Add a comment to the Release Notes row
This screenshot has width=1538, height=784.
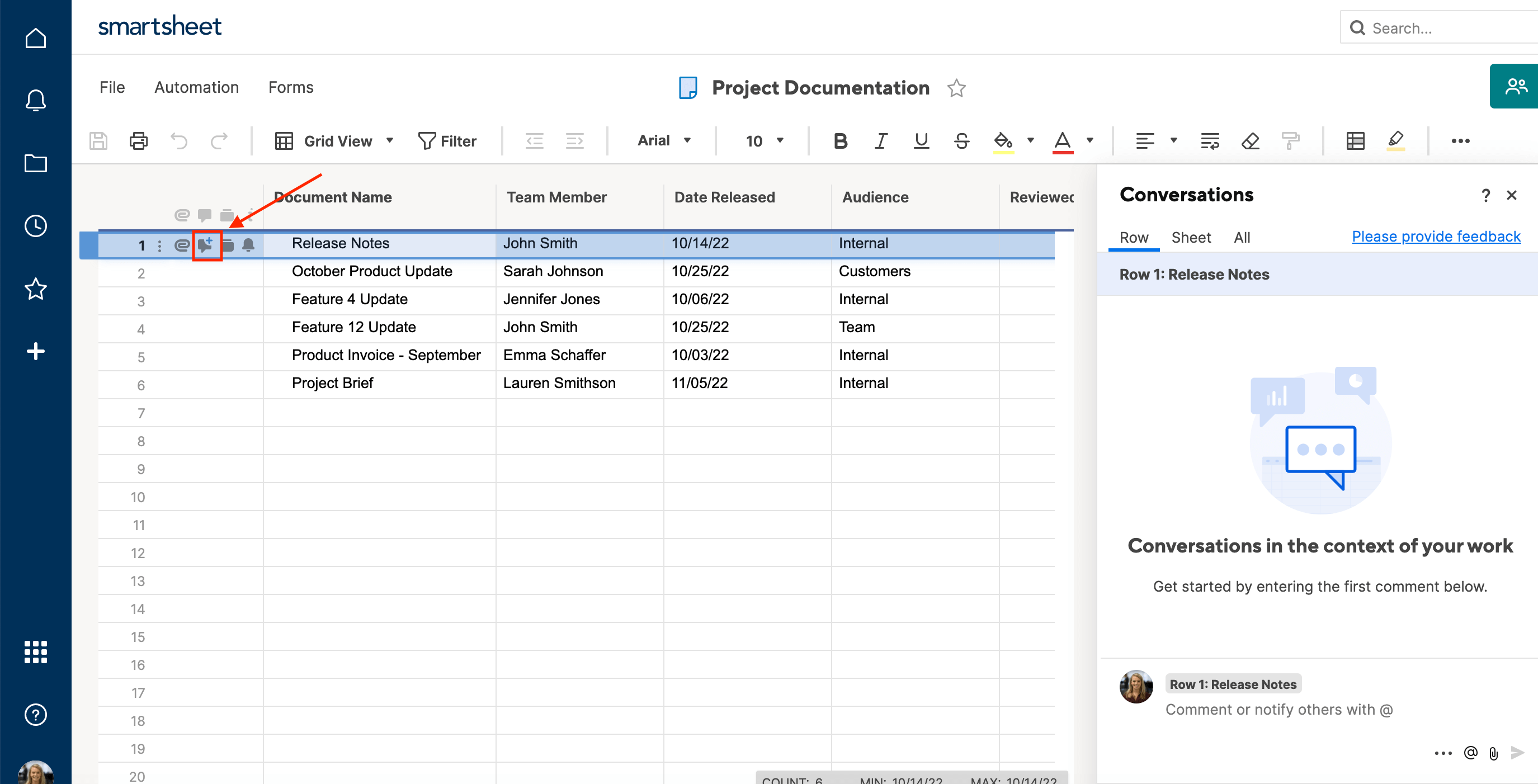(x=207, y=244)
